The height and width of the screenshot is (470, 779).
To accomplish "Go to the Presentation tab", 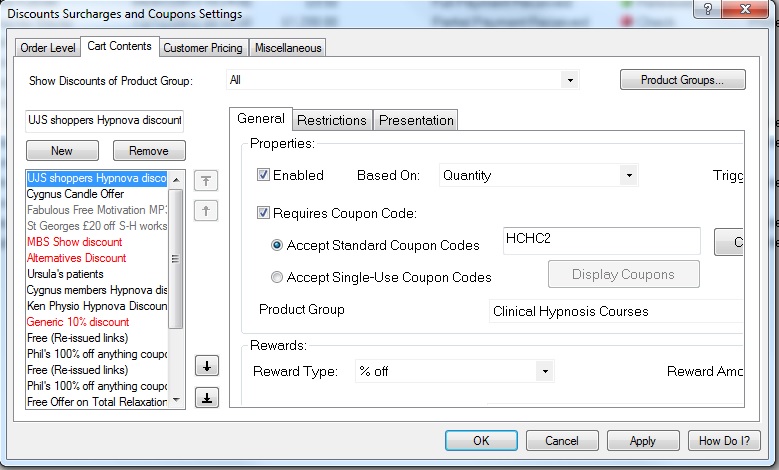I will tap(416, 120).
